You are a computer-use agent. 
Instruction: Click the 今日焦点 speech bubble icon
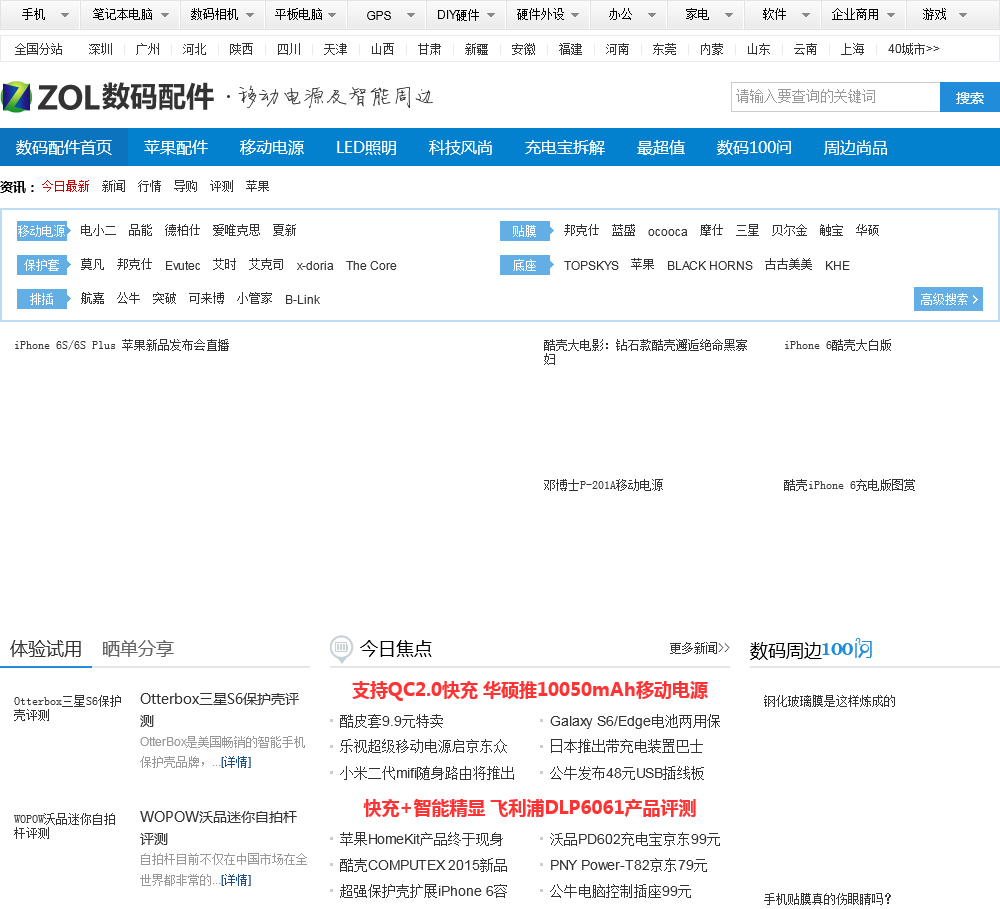pos(341,649)
